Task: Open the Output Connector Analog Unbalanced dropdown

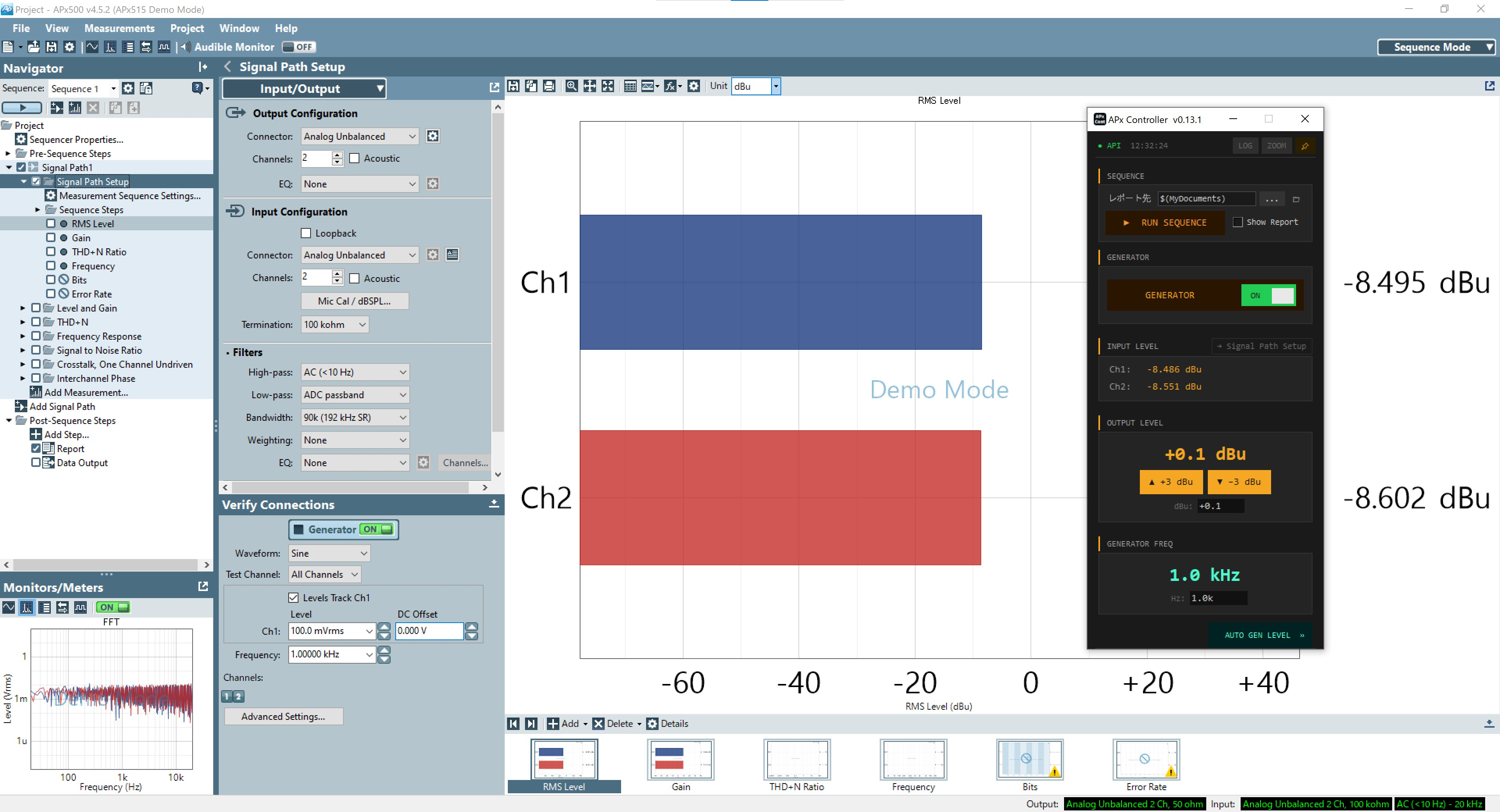Action: pyautogui.click(x=360, y=136)
